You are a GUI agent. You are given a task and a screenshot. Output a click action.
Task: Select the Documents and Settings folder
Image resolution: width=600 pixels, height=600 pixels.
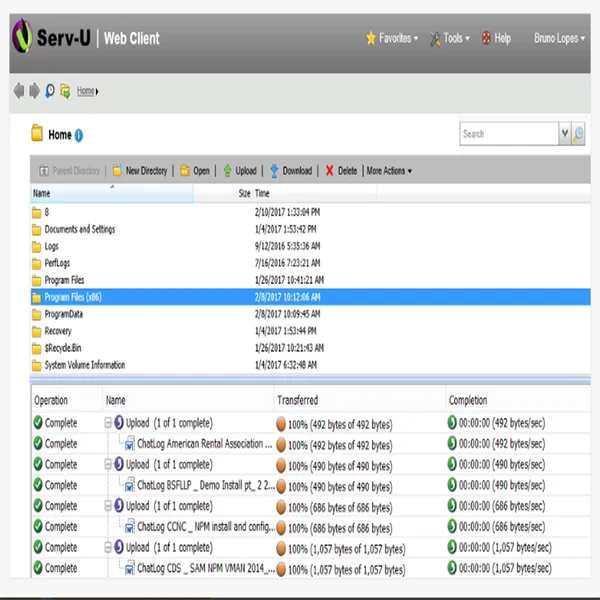pos(310,229)
